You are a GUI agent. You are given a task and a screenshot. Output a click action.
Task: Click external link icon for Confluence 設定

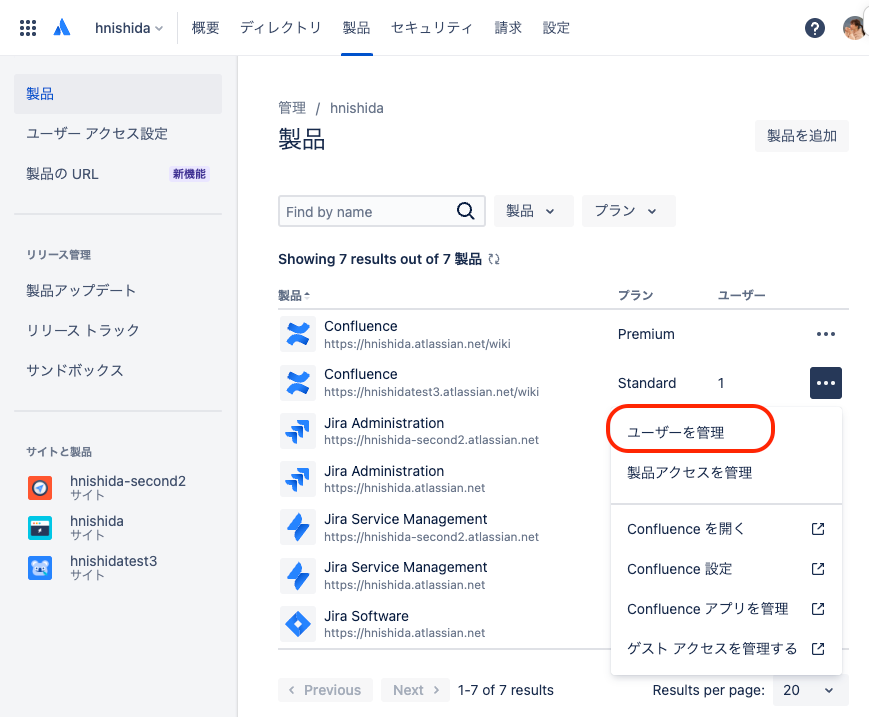point(818,569)
